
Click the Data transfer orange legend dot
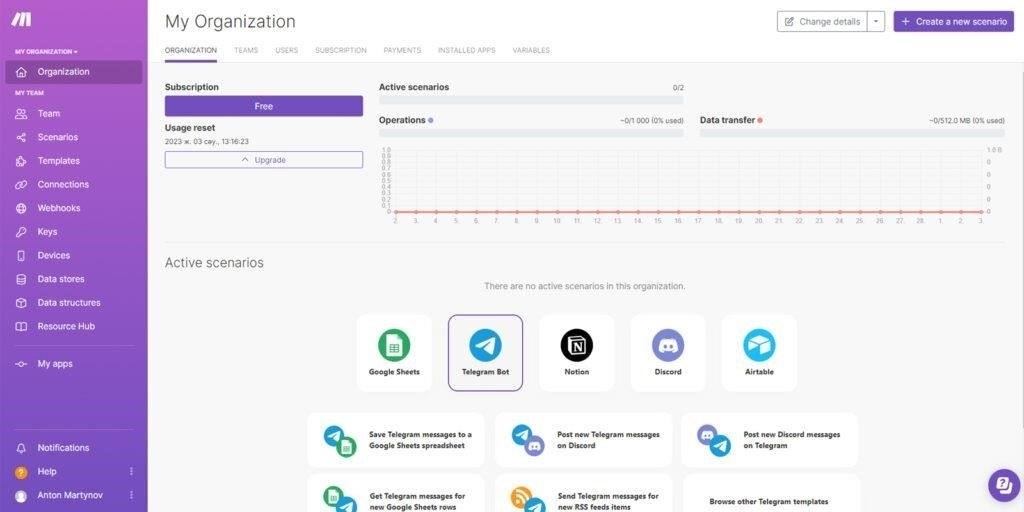(x=760, y=120)
